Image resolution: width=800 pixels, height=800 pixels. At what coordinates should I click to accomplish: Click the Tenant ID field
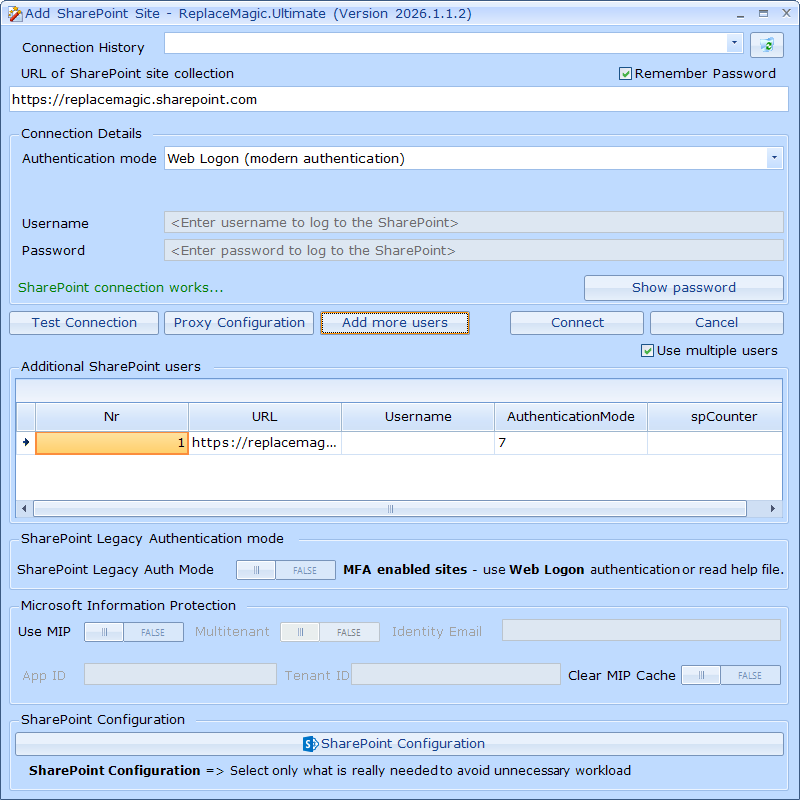point(456,674)
